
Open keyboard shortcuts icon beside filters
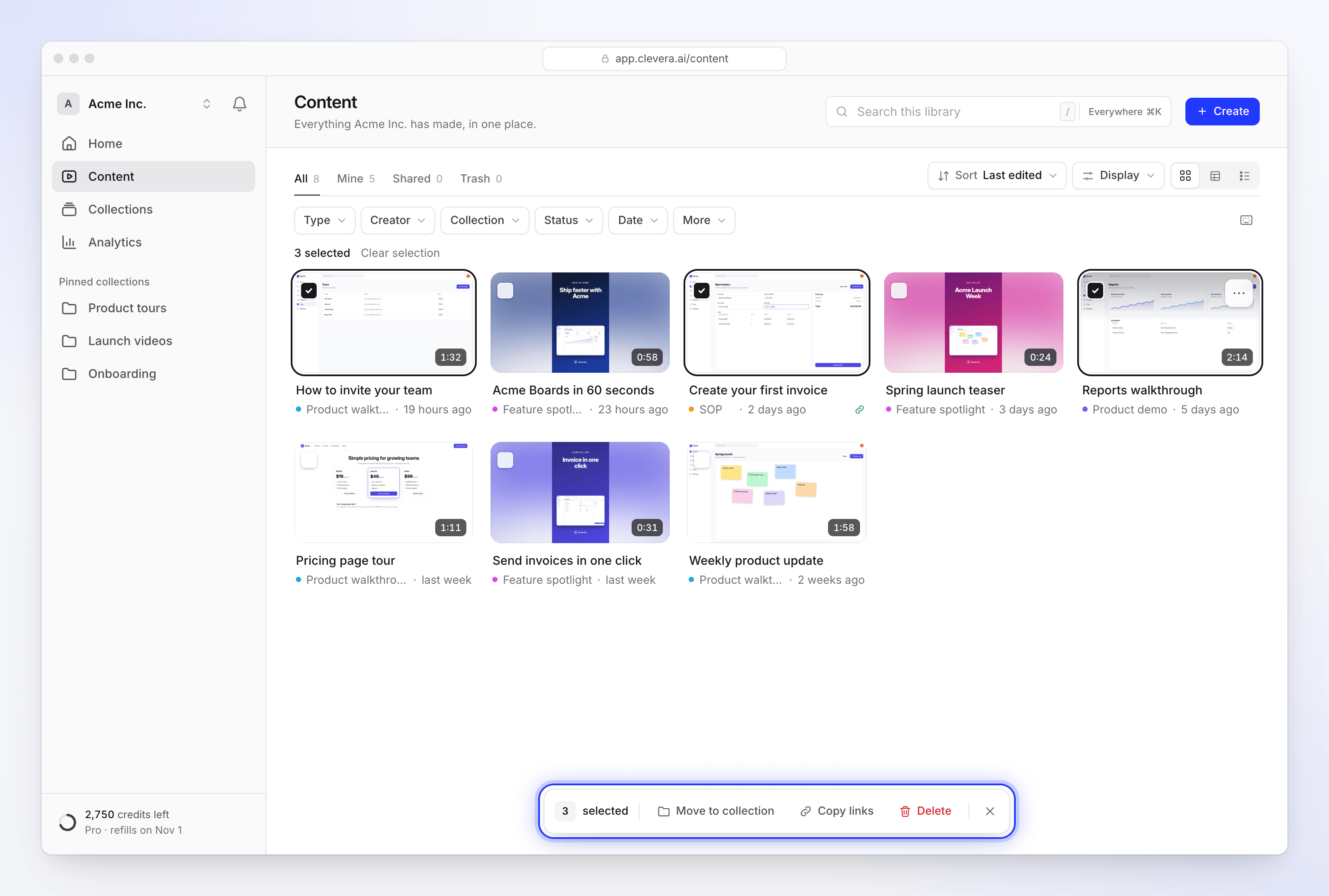[1246, 220]
